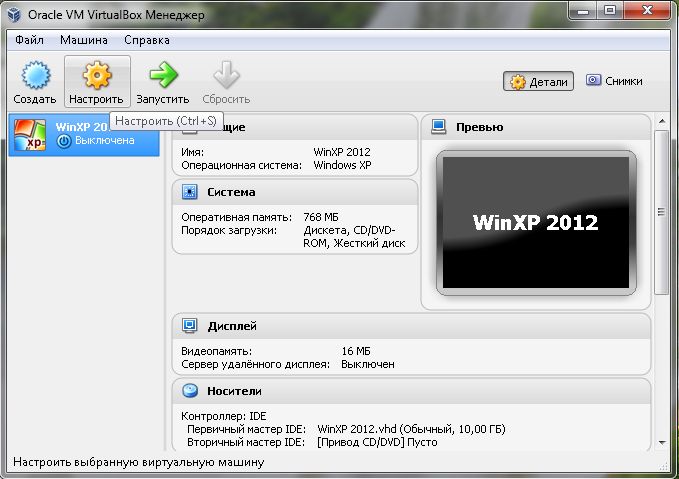Image resolution: width=679 pixels, height=479 pixels.
Task: Click the Система section header title
Action: [231, 192]
